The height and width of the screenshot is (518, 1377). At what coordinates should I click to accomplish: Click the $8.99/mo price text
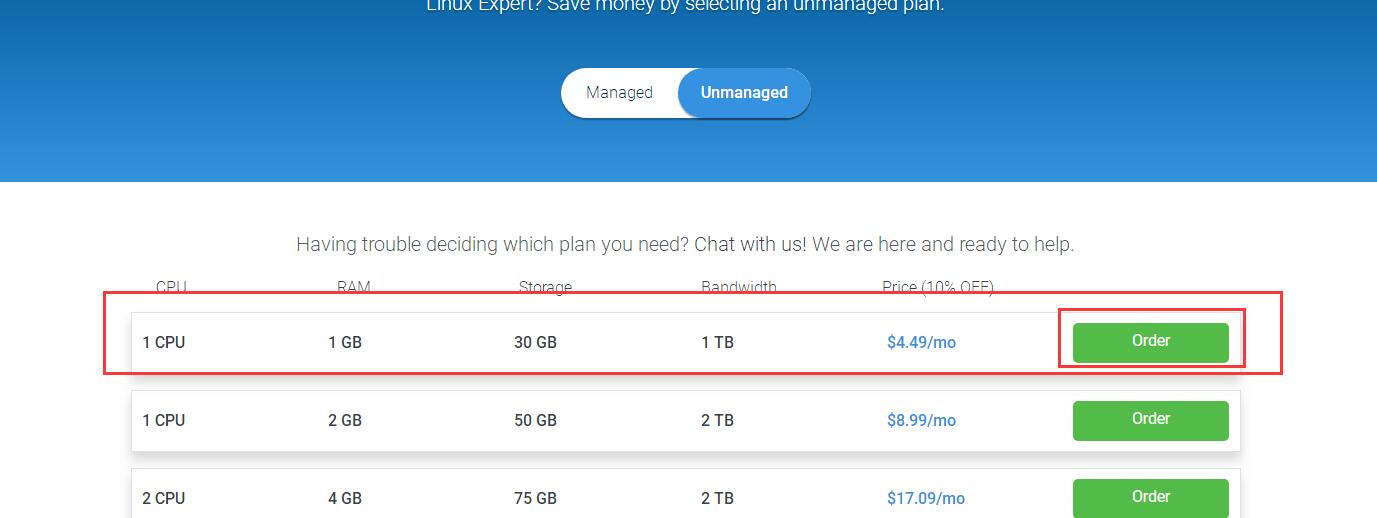921,421
